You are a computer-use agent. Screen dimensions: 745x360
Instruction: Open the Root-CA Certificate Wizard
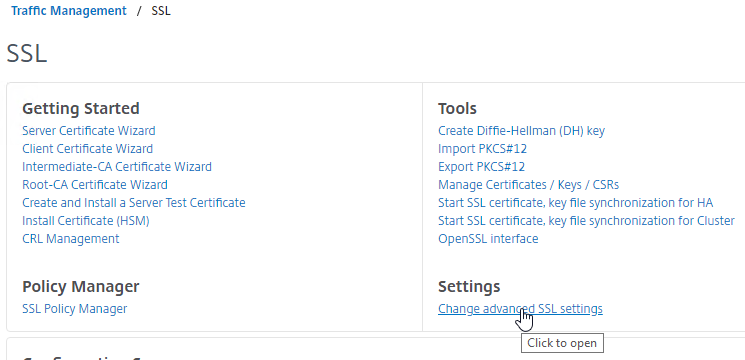(x=95, y=185)
